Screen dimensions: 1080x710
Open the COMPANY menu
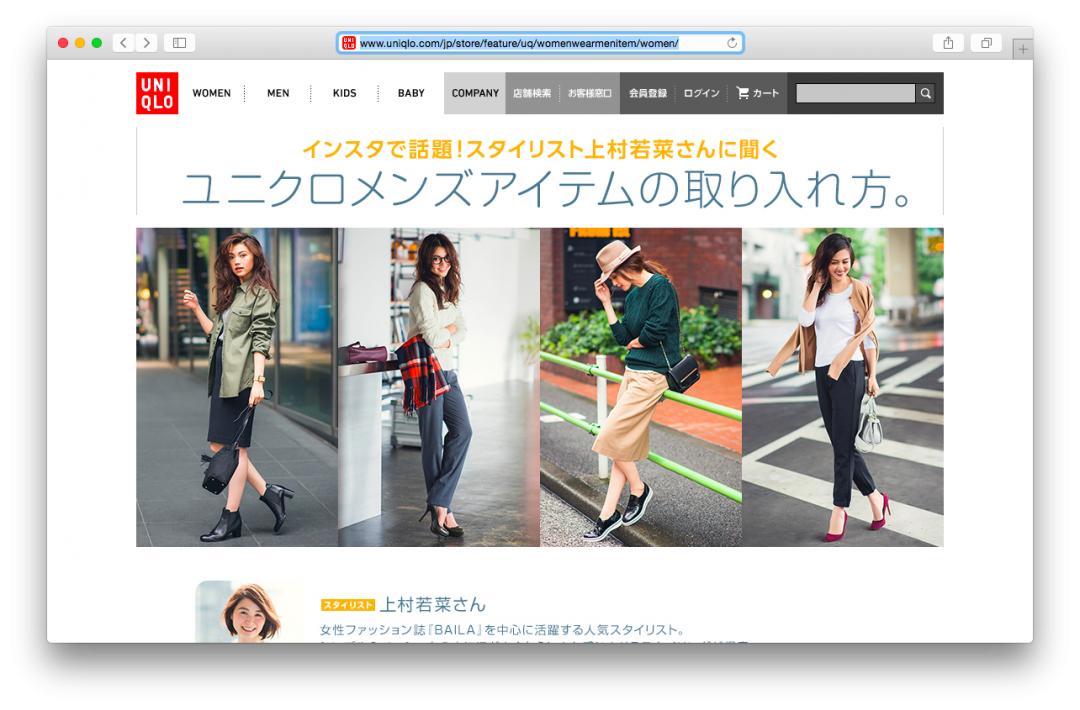point(474,93)
